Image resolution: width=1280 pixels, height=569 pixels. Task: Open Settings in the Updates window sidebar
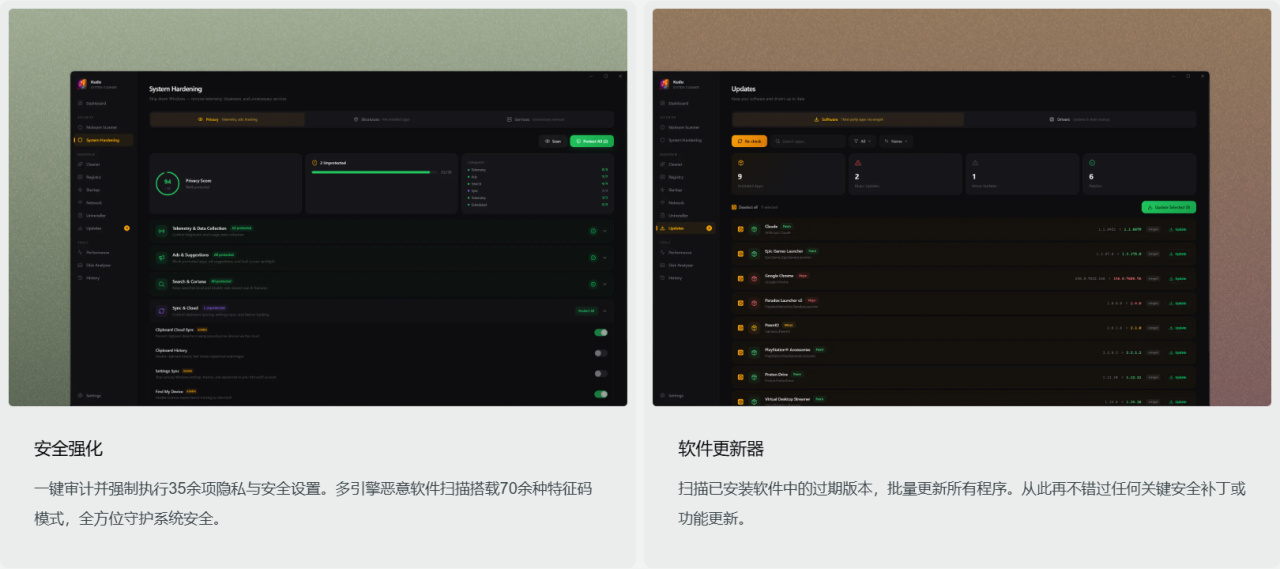(686, 396)
